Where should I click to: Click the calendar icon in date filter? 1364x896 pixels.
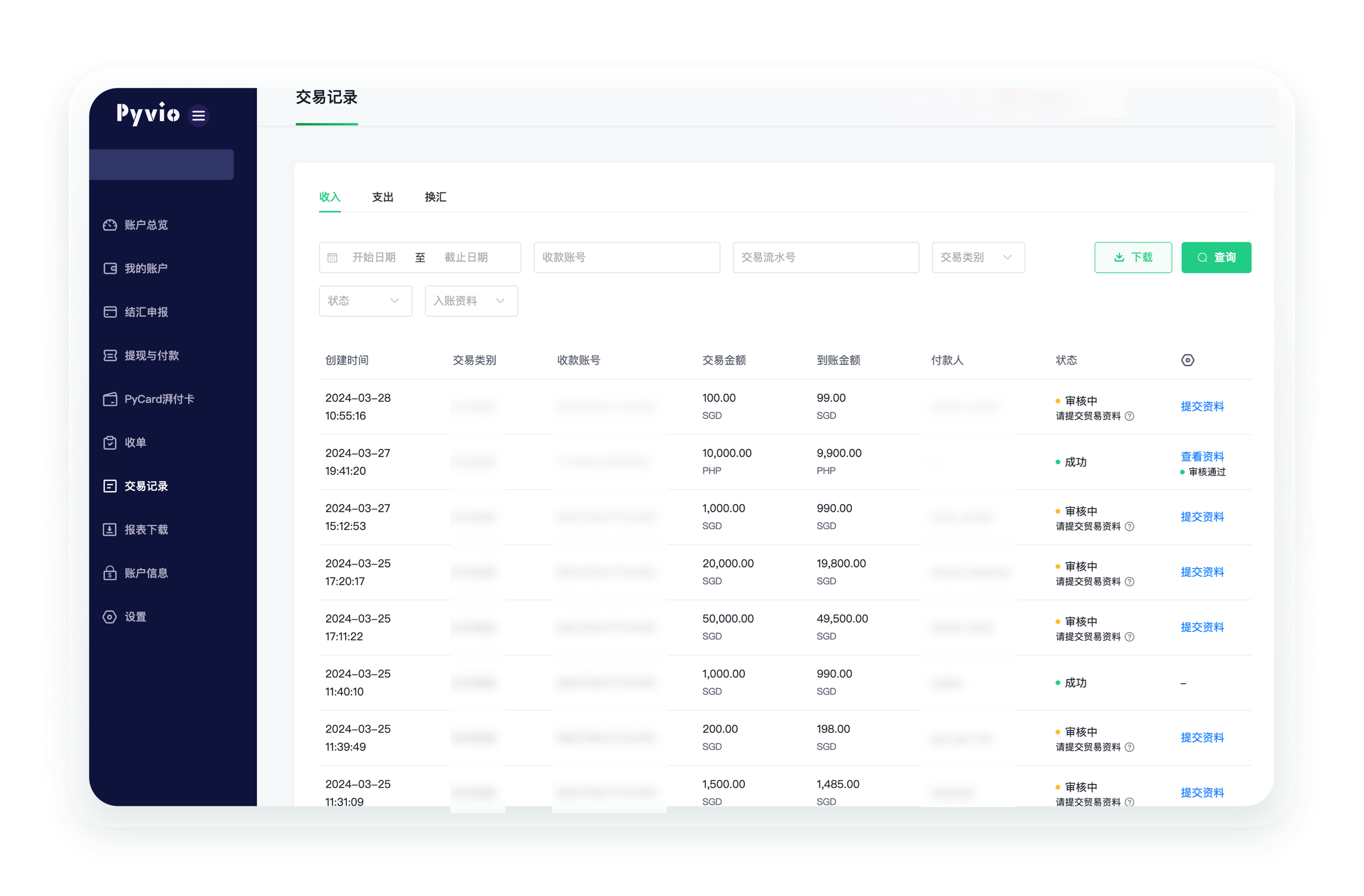(x=332, y=258)
